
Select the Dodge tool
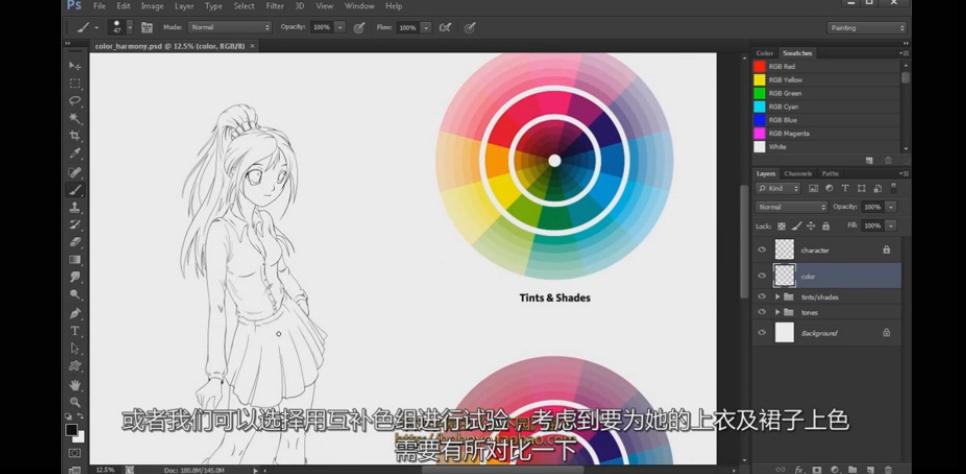point(75,295)
